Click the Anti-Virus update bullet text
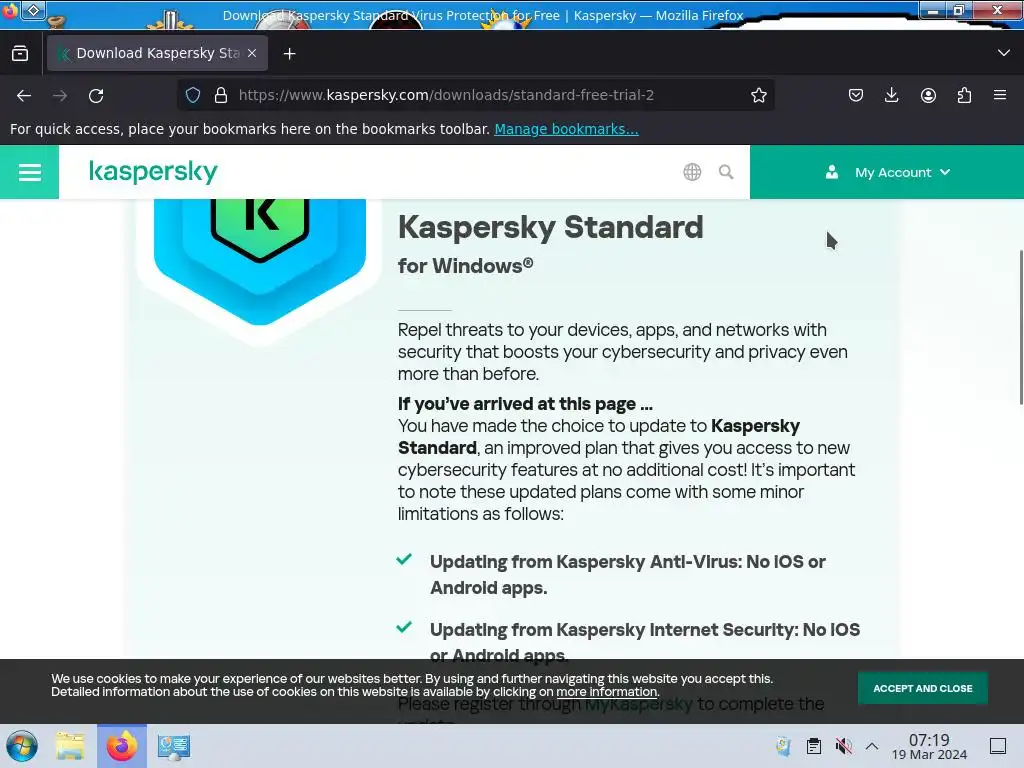 [x=628, y=575]
